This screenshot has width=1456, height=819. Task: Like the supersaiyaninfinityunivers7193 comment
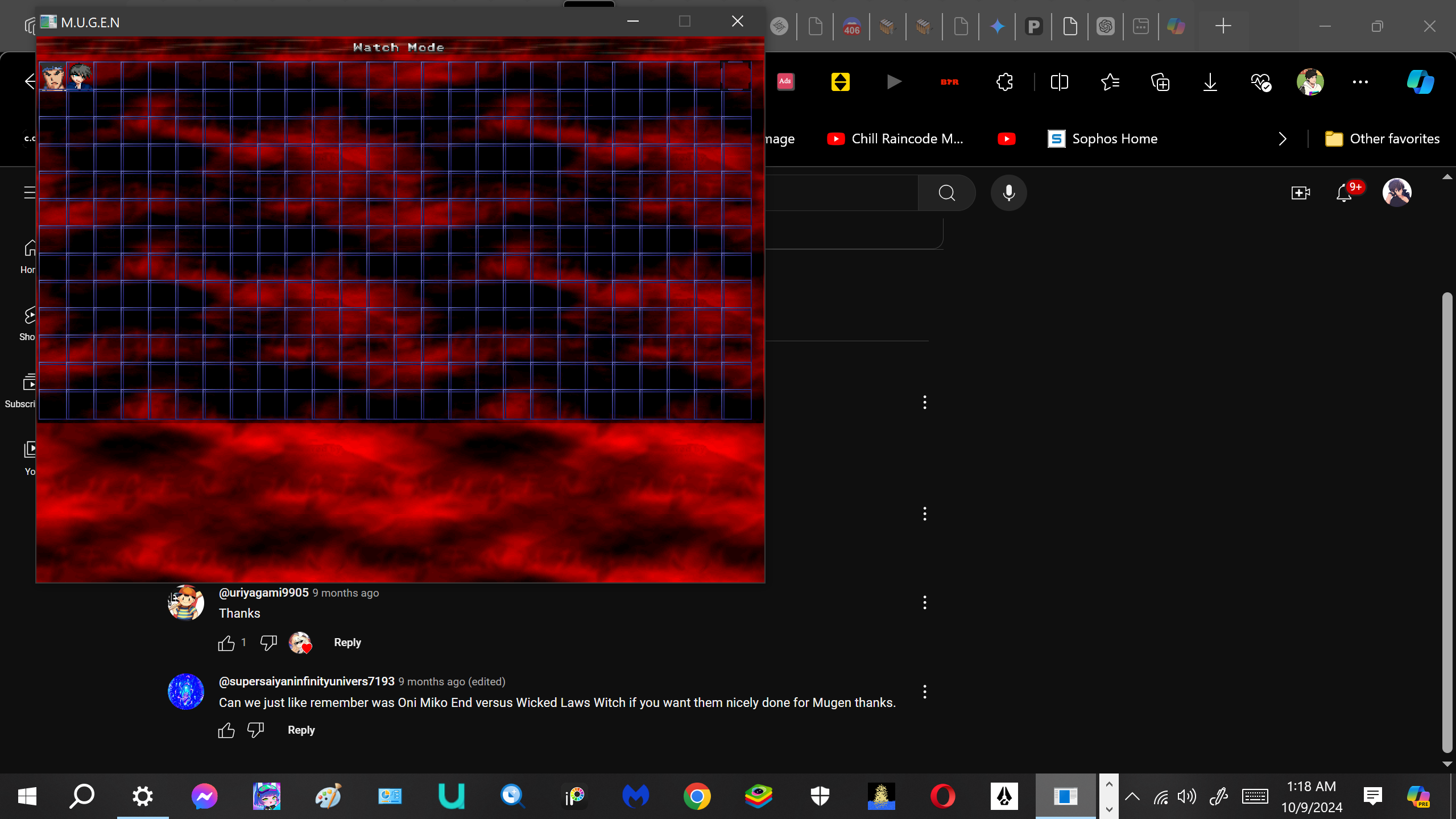[x=226, y=730]
